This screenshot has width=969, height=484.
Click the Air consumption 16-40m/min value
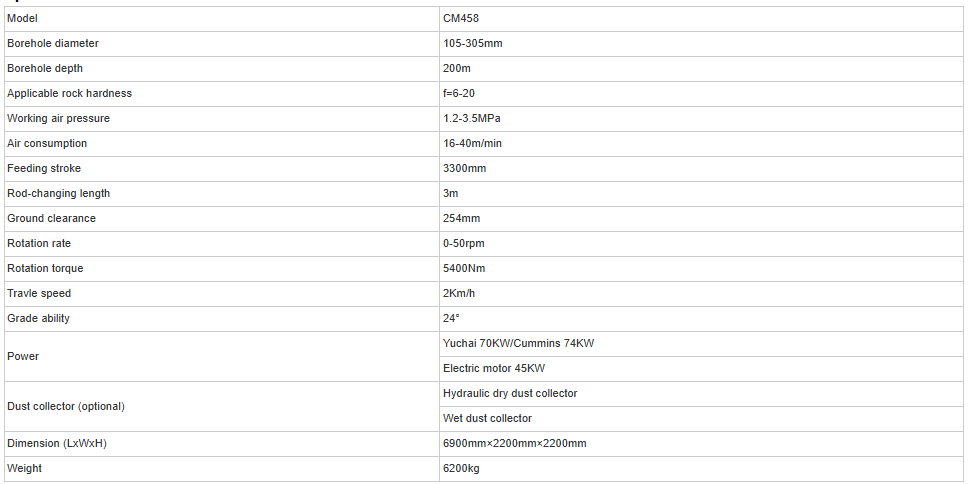[x=473, y=144]
